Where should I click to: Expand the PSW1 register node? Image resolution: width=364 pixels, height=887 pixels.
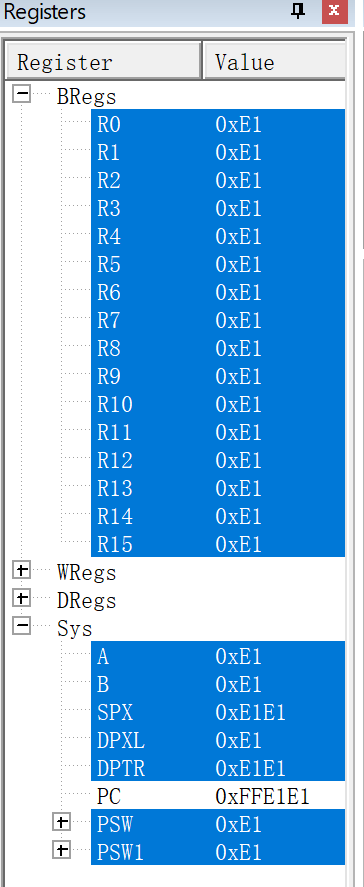point(62,850)
